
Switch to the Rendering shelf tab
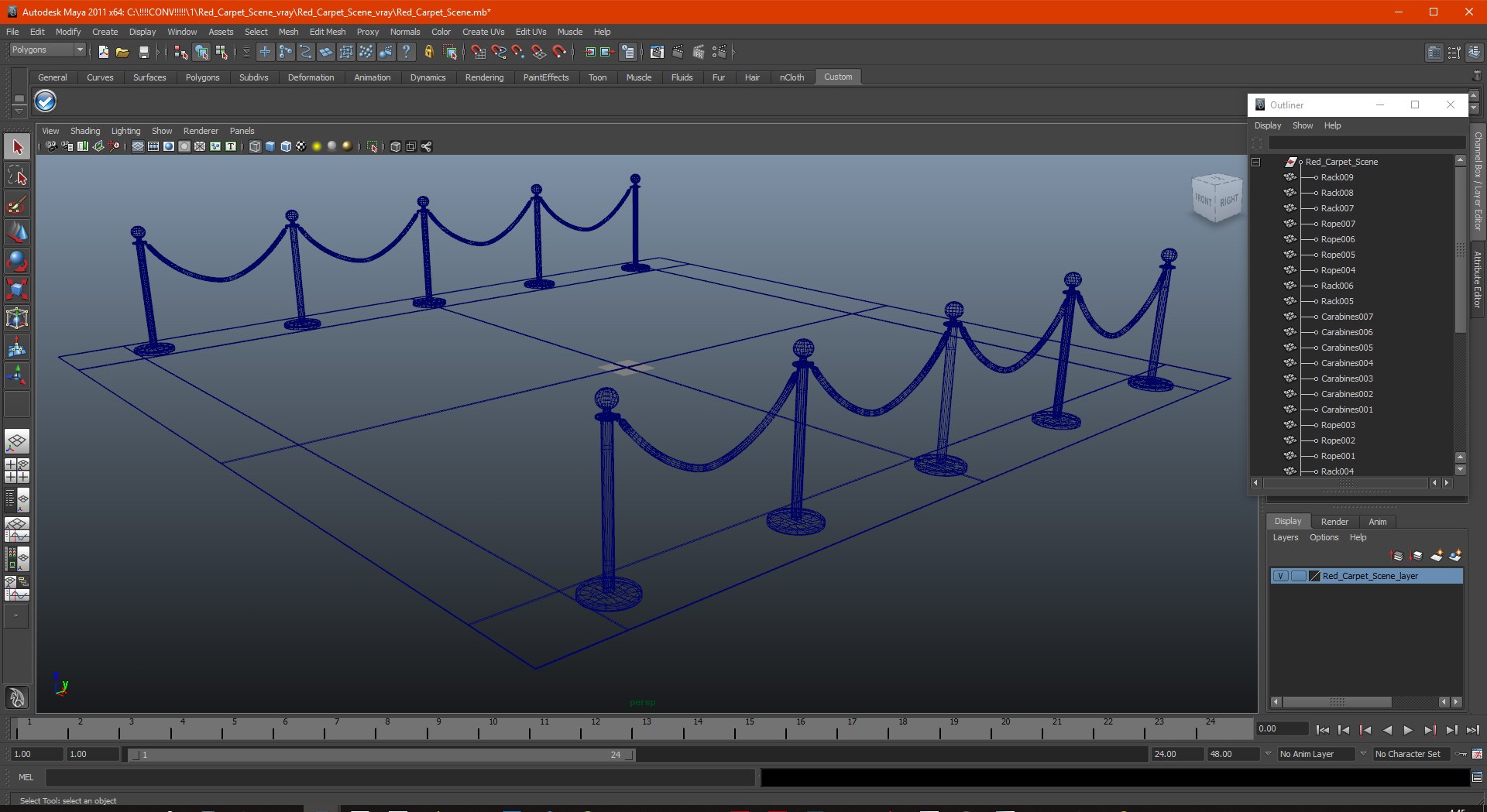click(484, 77)
